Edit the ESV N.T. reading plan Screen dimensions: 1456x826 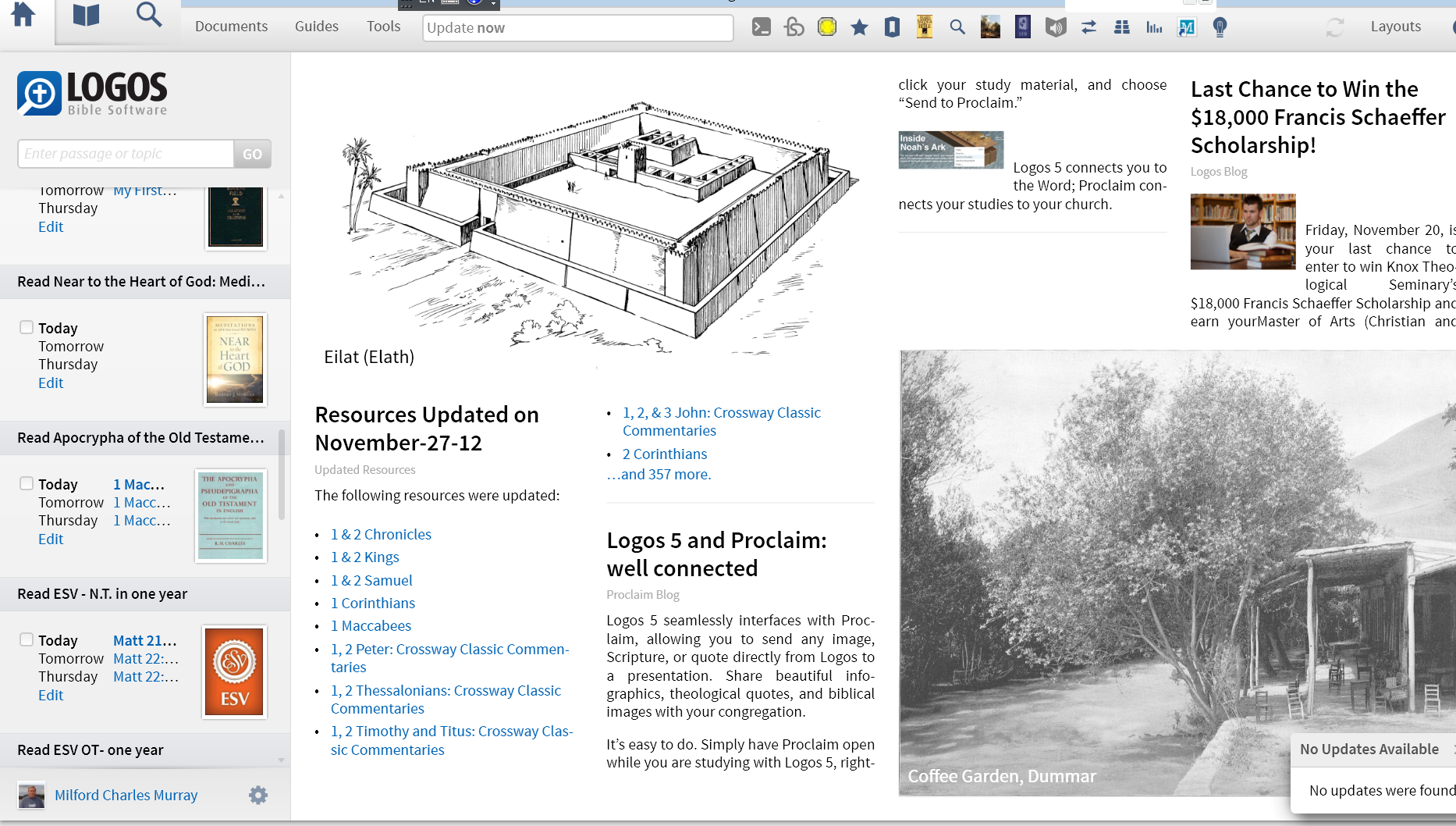click(x=51, y=695)
